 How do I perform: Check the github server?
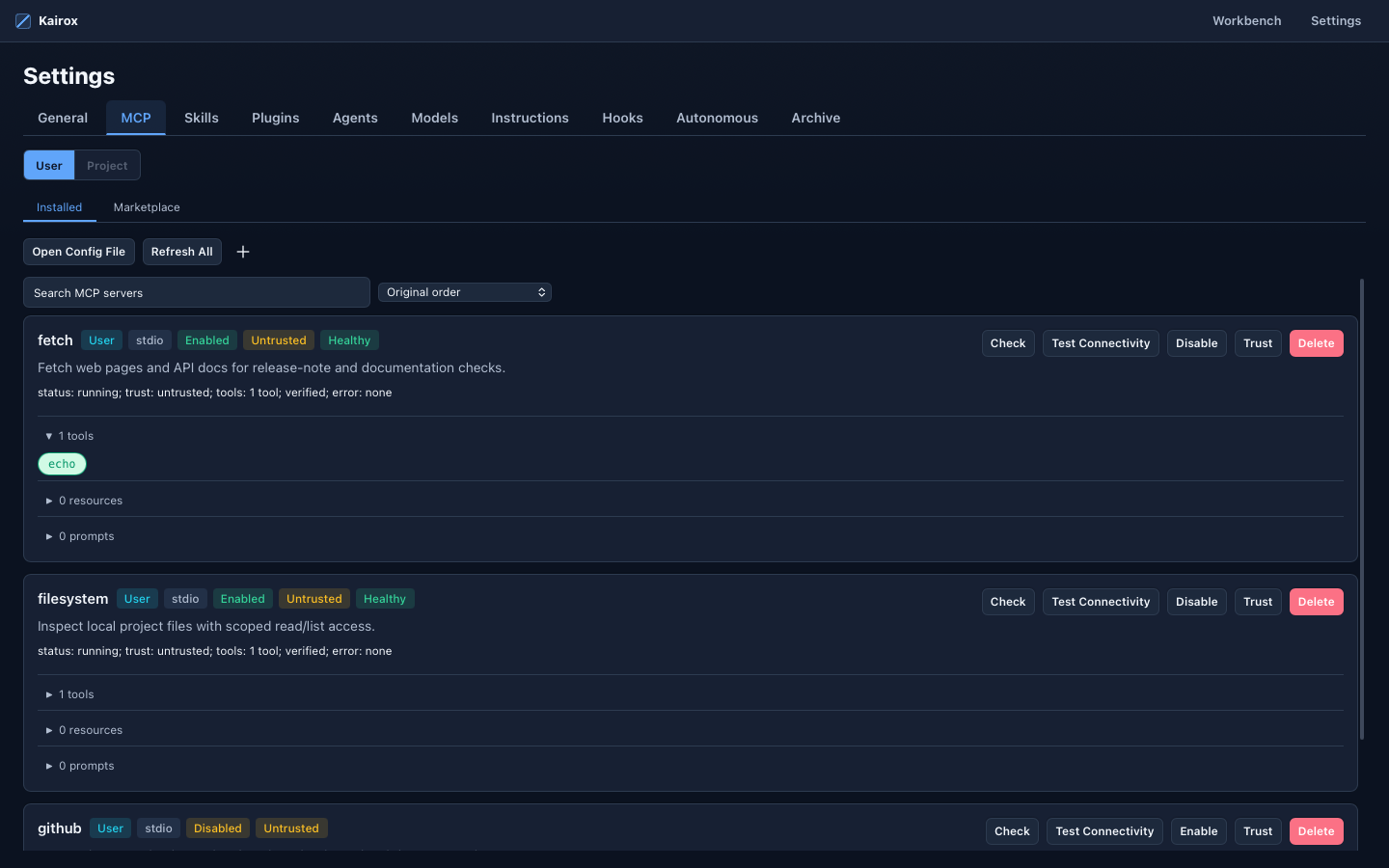[1012, 831]
